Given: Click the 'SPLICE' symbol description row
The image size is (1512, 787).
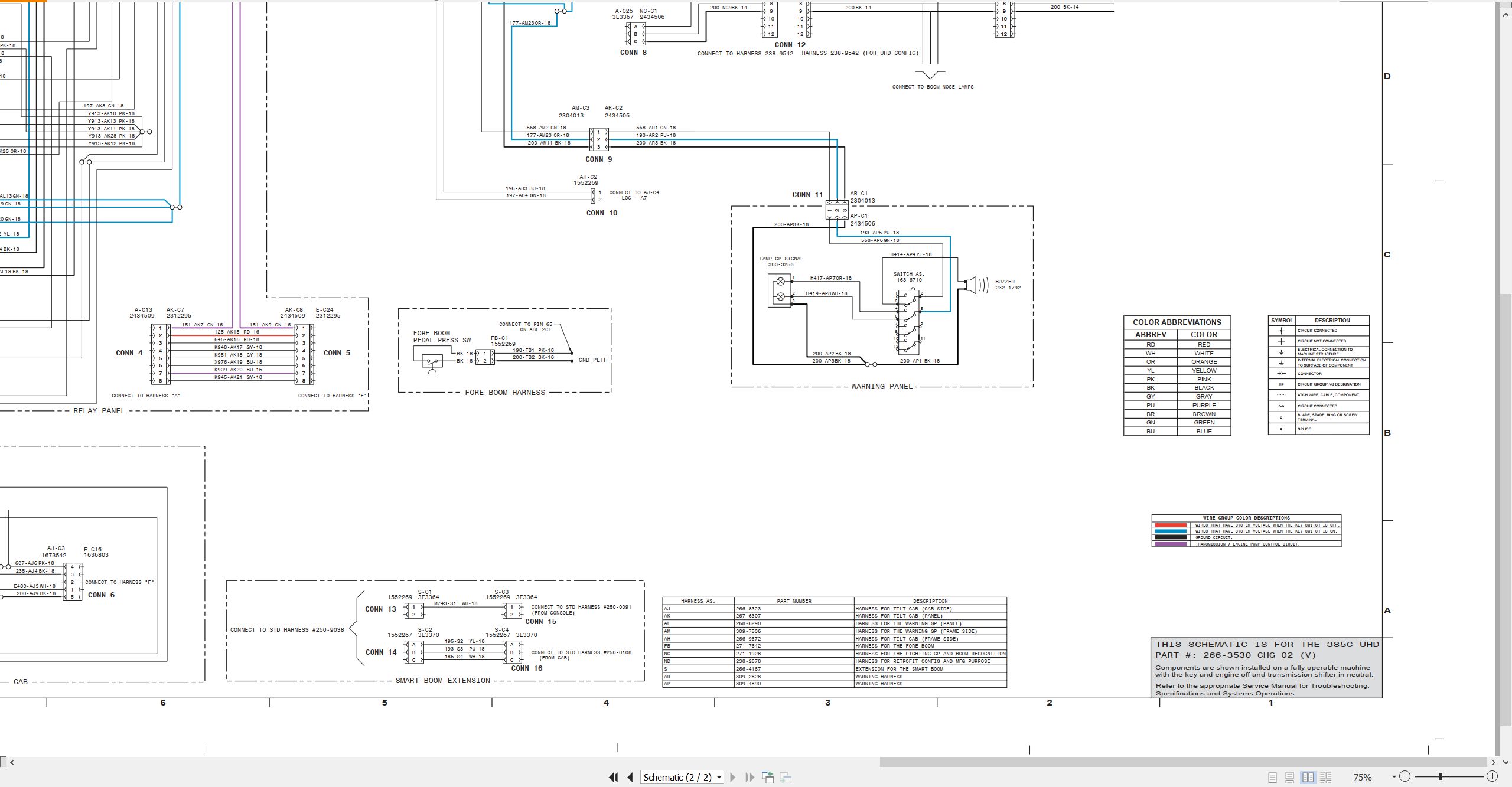Looking at the screenshot, I should coord(1318,429).
